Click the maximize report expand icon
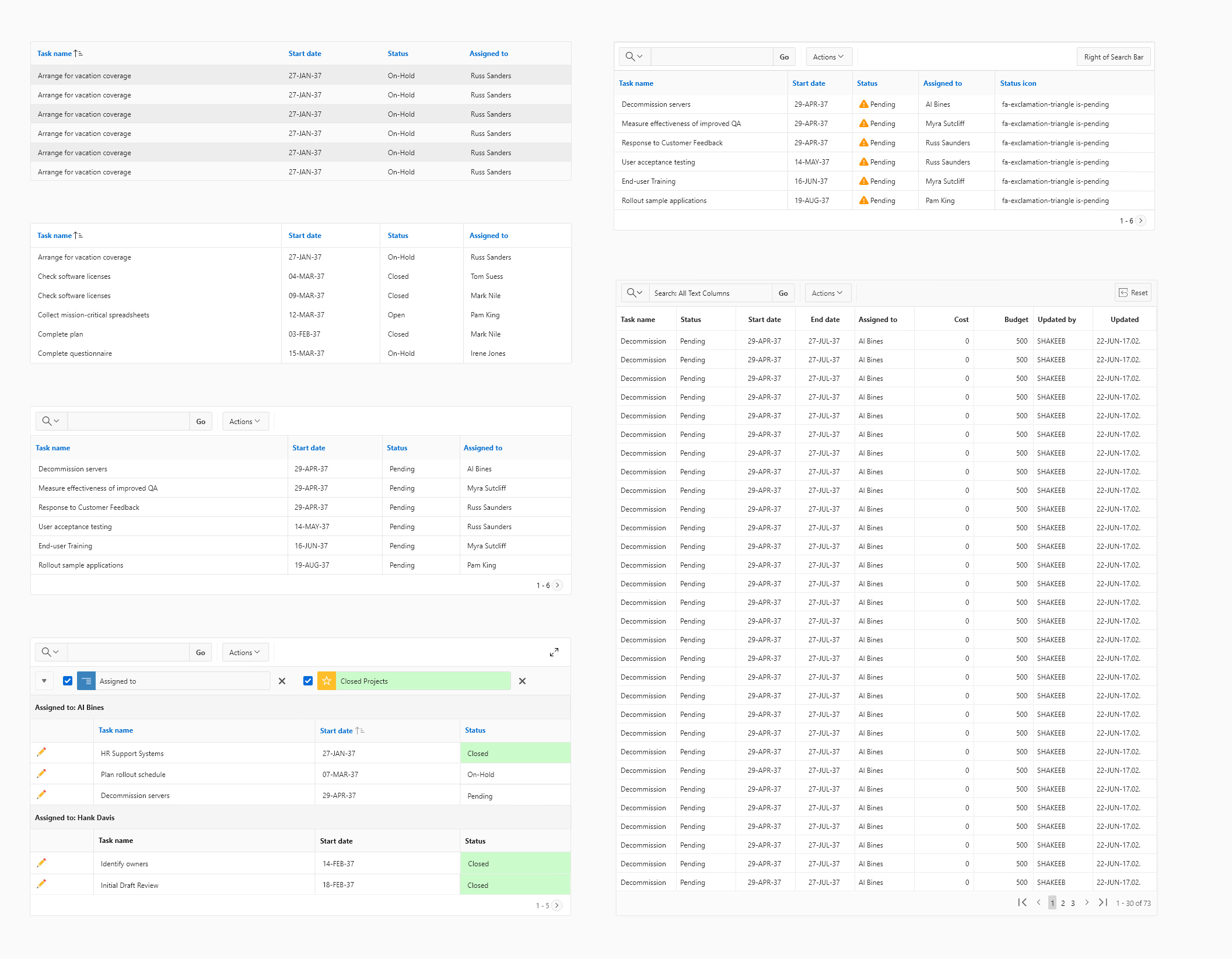Viewport: 1232px width, 959px height. pos(554,652)
